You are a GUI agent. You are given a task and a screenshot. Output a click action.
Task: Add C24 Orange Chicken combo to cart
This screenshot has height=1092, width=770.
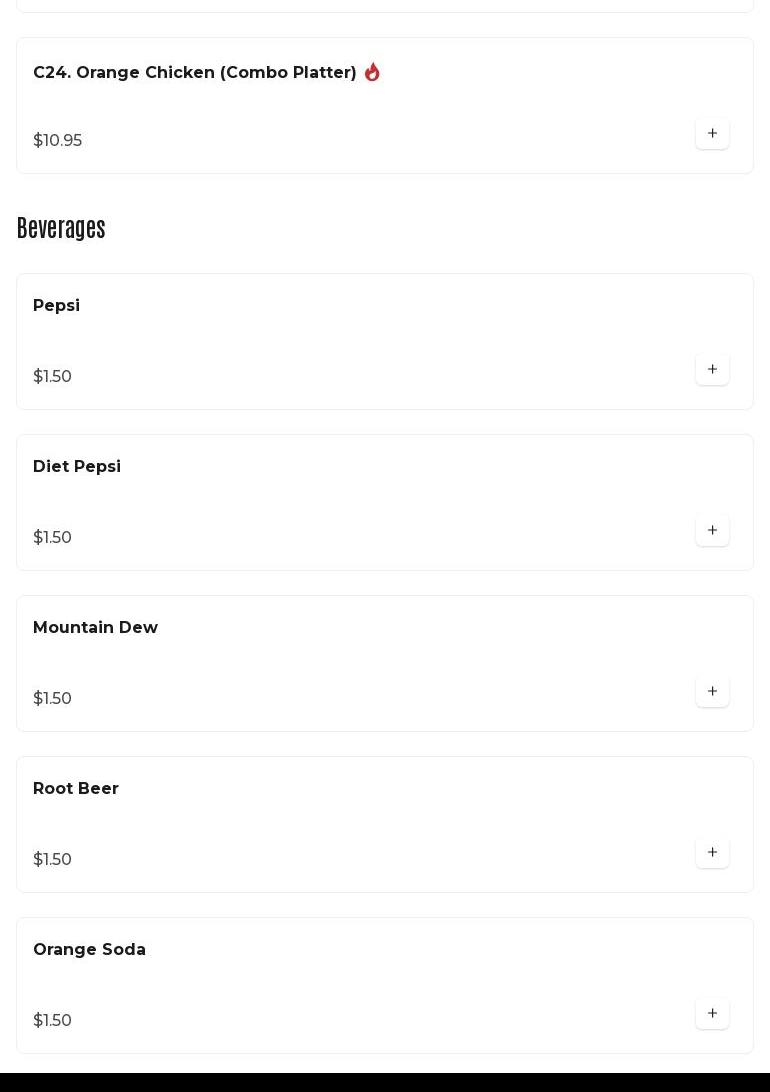[712, 133]
